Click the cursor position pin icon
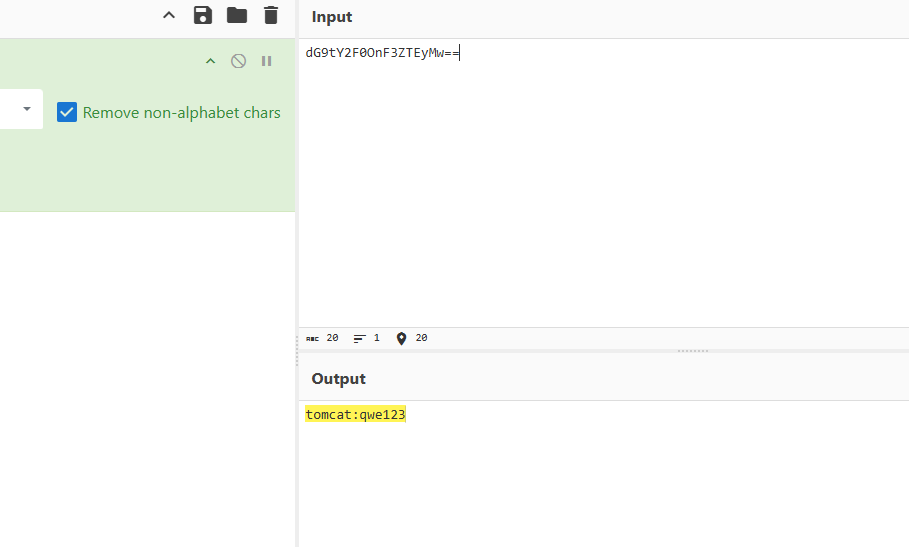 click(x=401, y=338)
